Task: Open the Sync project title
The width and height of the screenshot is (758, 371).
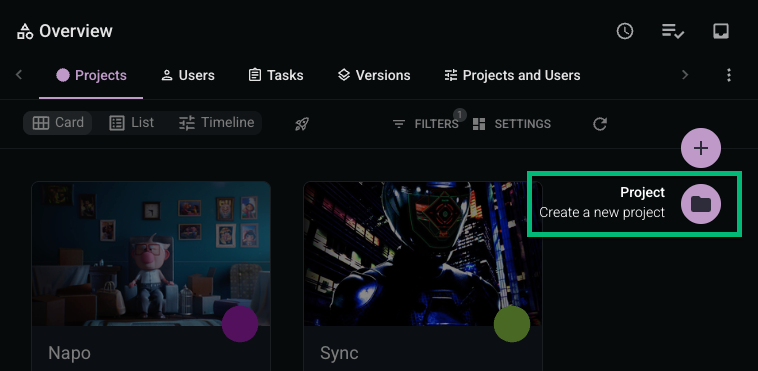Action: point(339,353)
